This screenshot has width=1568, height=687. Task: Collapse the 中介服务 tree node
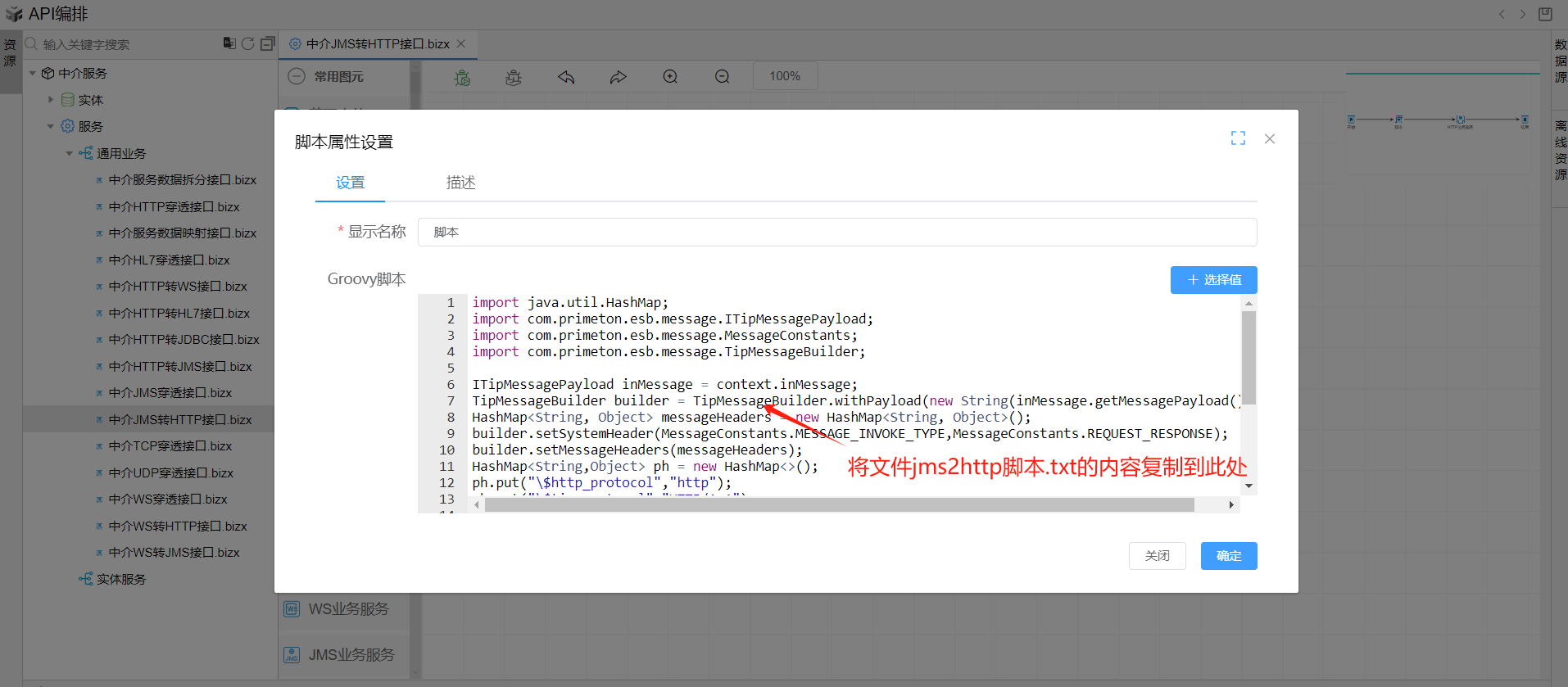coord(33,74)
